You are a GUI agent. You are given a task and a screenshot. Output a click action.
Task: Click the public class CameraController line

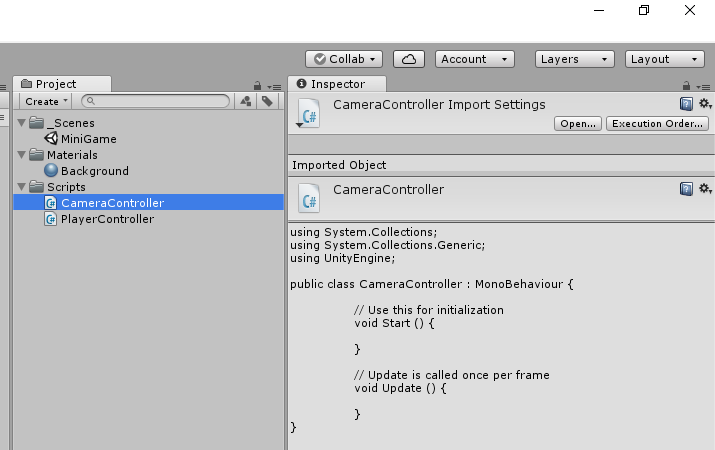pos(431,284)
